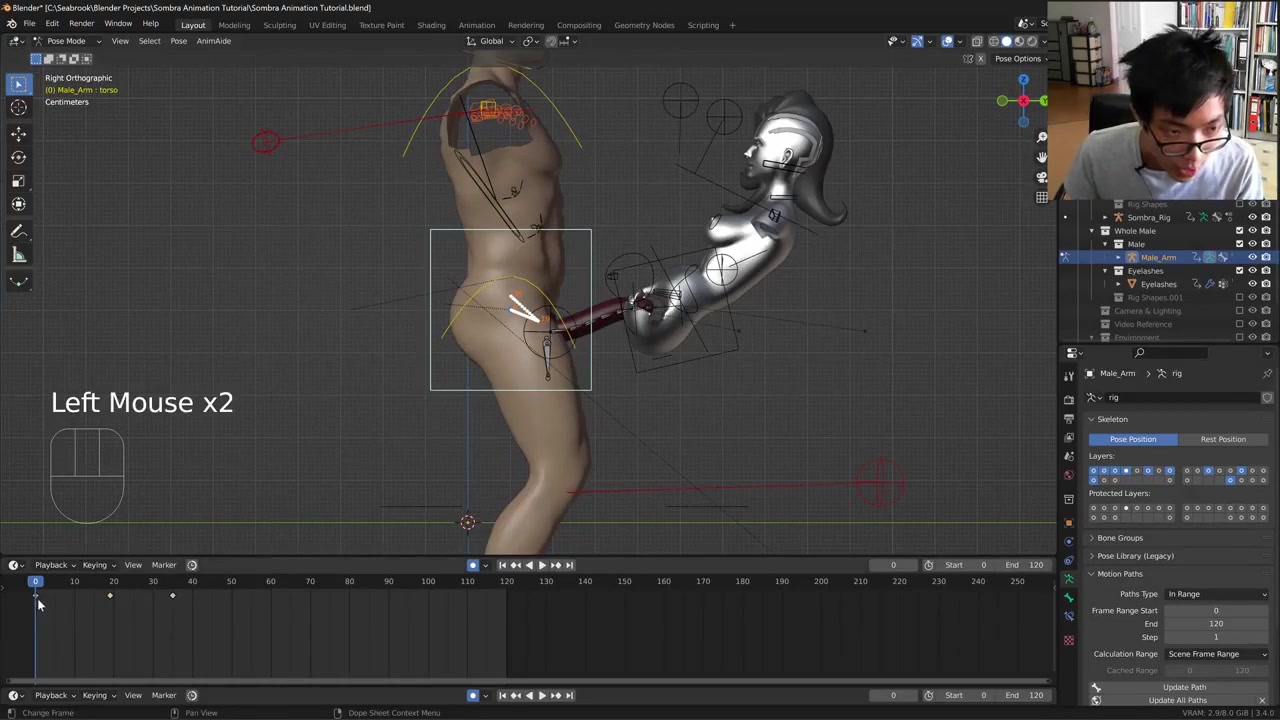Open Calculation Range dropdown
This screenshot has width=1280, height=720.
pyautogui.click(x=1216, y=654)
